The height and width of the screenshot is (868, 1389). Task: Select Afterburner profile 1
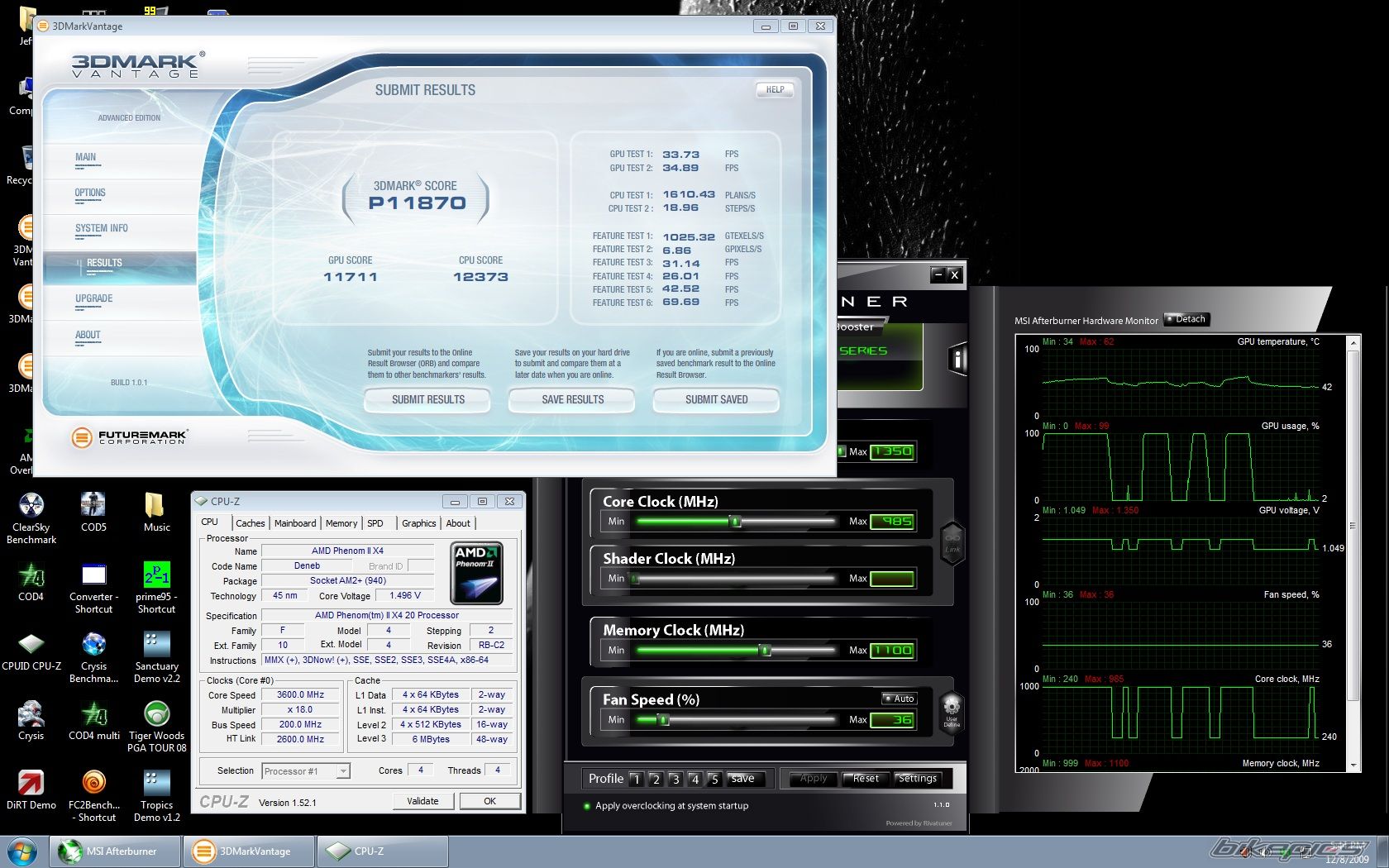tap(636, 779)
